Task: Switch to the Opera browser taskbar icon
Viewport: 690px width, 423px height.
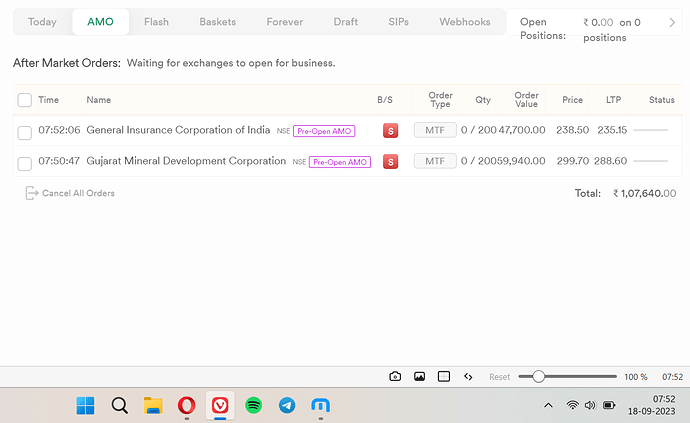Action: 187,405
